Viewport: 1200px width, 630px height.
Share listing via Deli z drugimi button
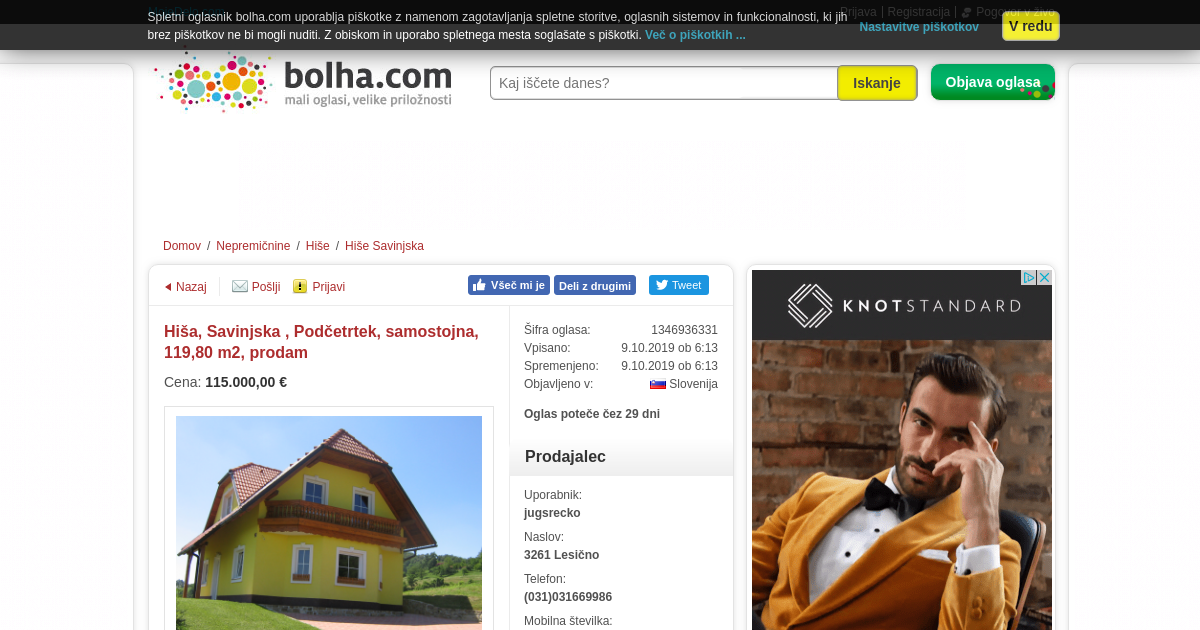click(595, 285)
